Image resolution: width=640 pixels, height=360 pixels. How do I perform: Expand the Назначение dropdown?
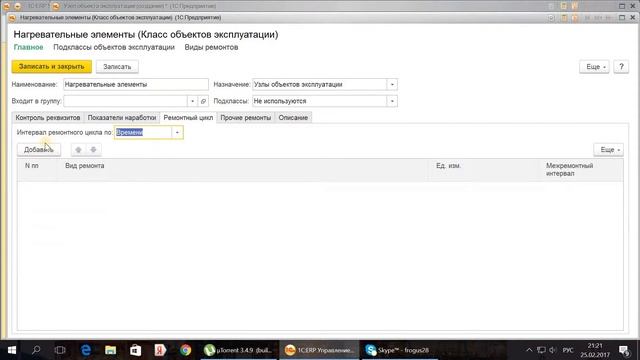392,84
